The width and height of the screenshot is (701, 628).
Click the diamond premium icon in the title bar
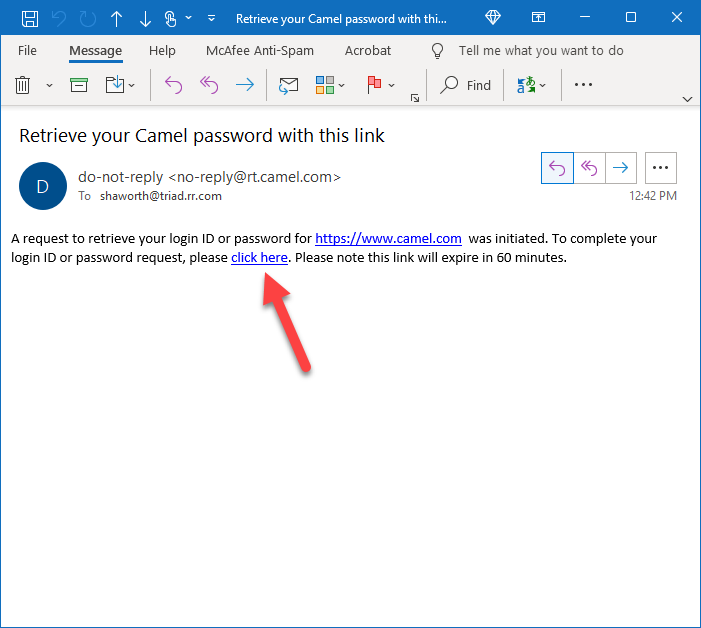493,17
